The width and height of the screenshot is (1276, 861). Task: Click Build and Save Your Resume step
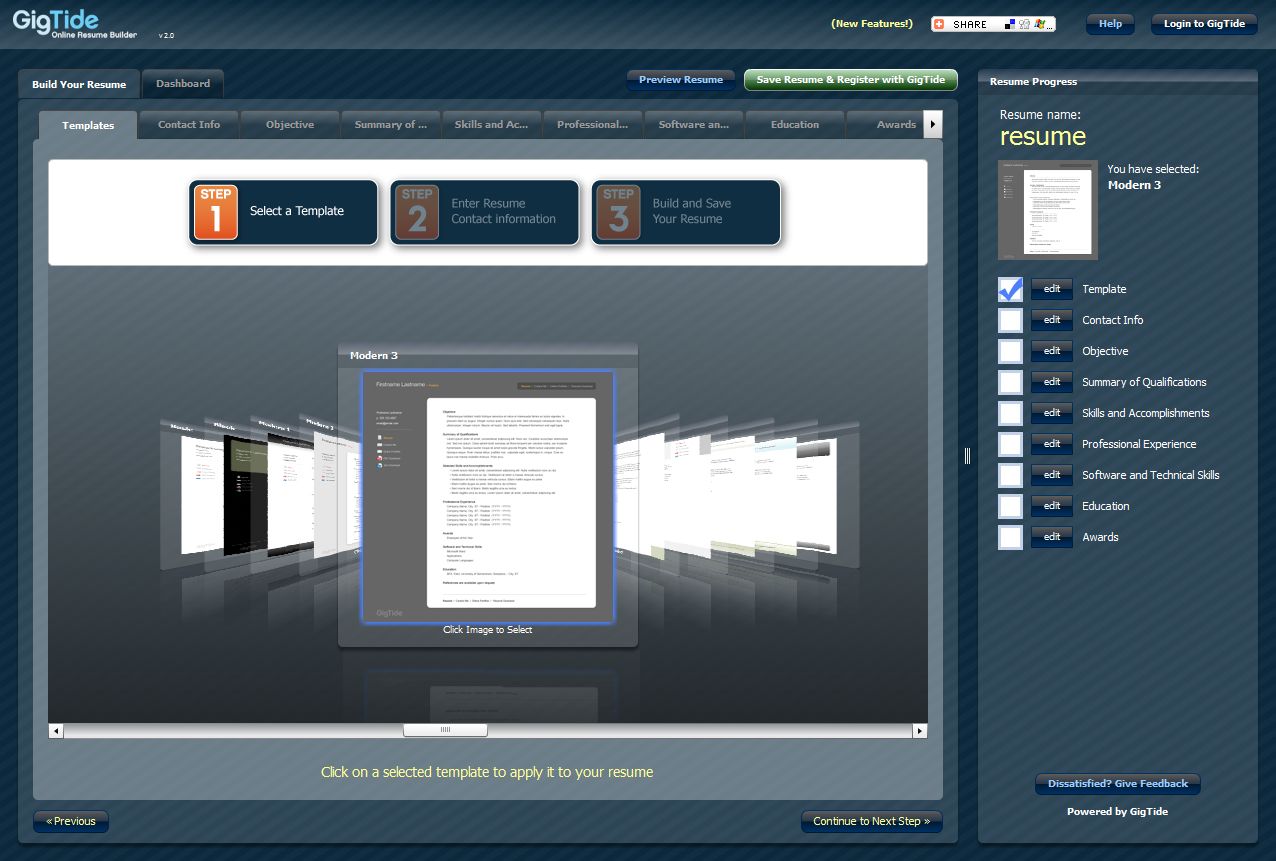(685, 212)
